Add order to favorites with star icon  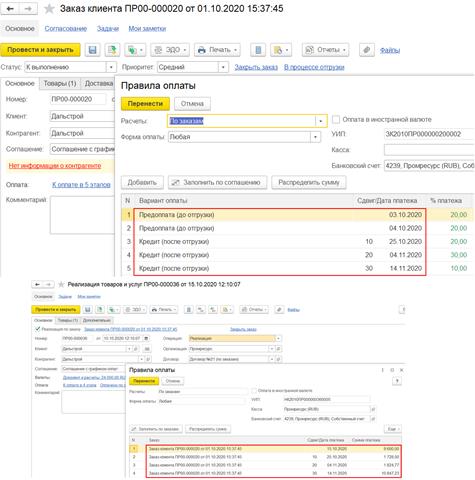[49, 9]
